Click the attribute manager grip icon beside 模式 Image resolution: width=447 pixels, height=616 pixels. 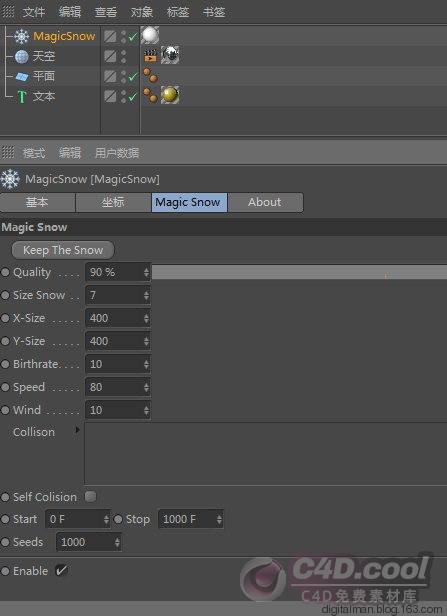click(8, 152)
